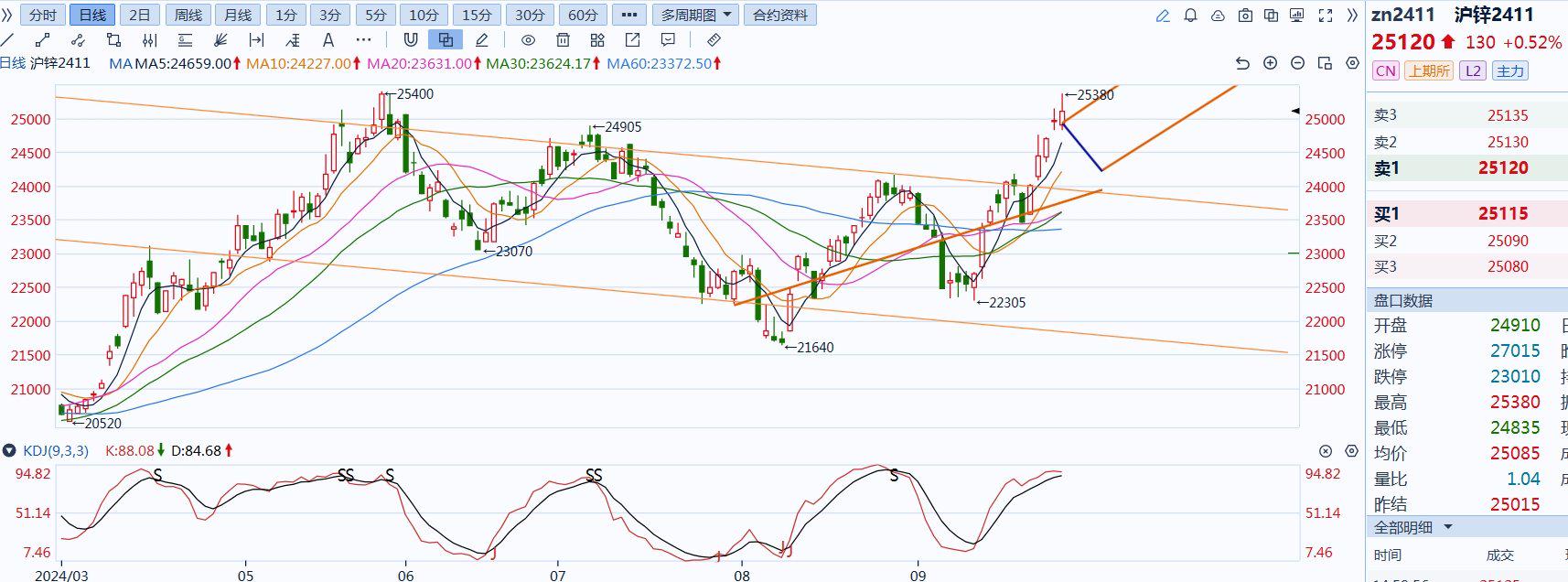
Task: Click the undo arrow icon above chart
Action: click(x=1241, y=63)
